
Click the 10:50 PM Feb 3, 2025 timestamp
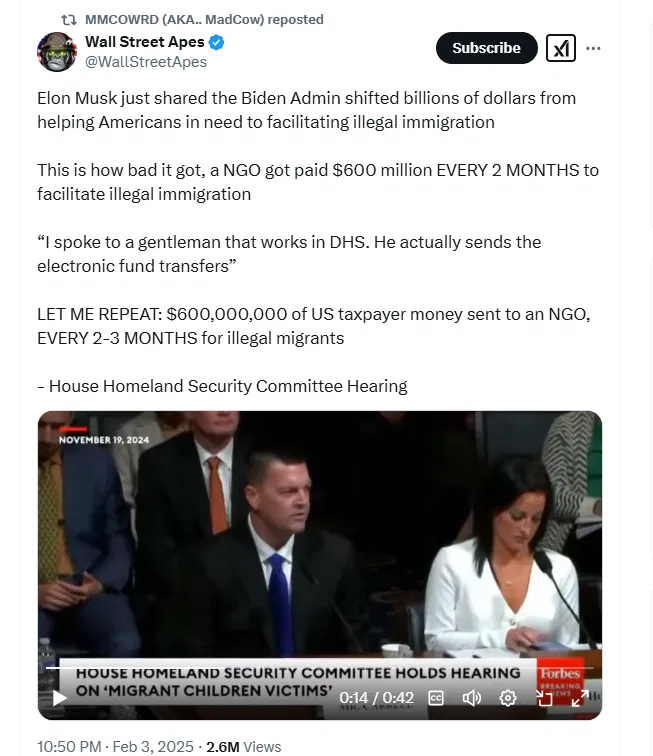pos(115,746)
